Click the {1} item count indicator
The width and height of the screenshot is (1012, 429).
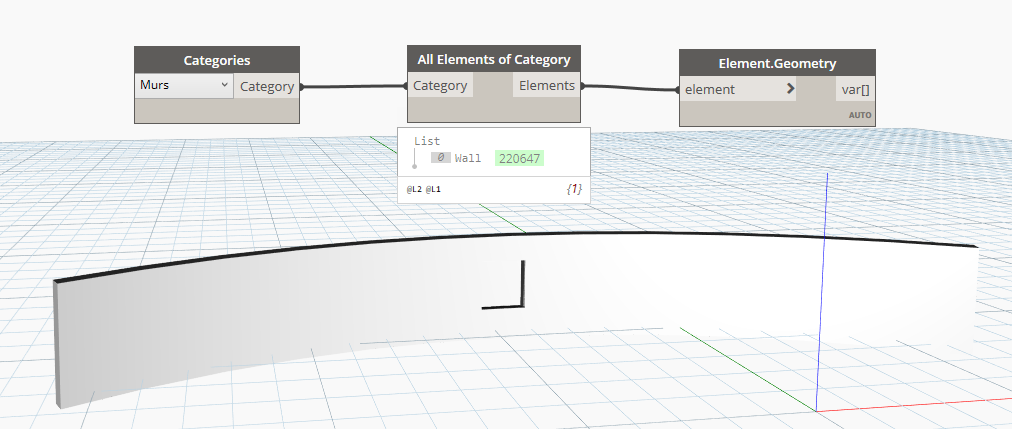[x=574, y=189]
